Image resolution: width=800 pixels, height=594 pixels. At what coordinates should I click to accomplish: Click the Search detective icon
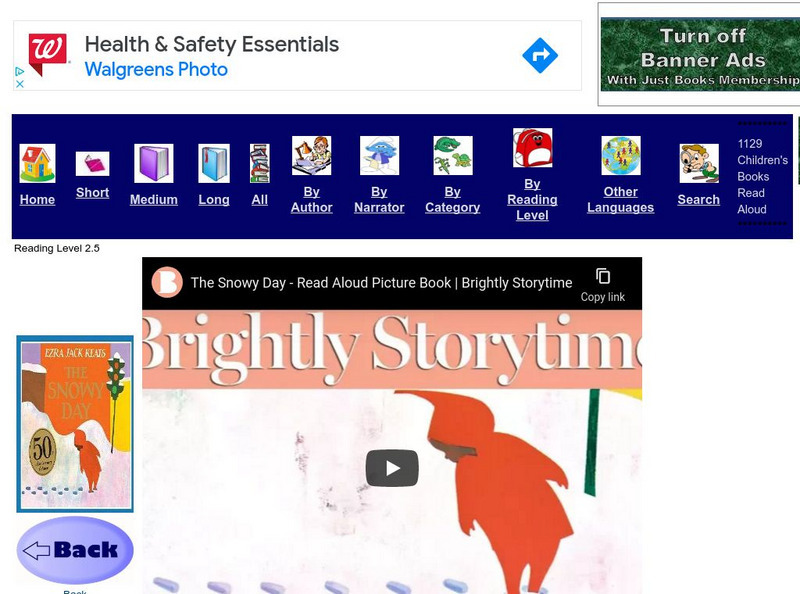(699, 163)
